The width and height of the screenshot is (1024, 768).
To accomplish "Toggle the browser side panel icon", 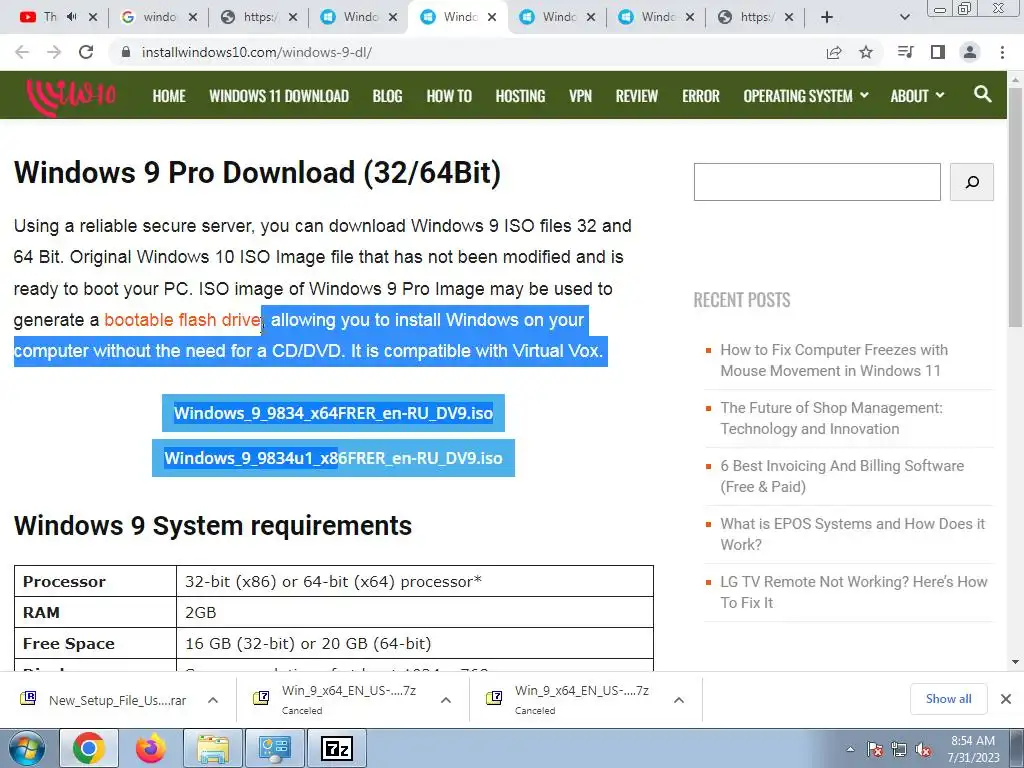I will (938, 52).
